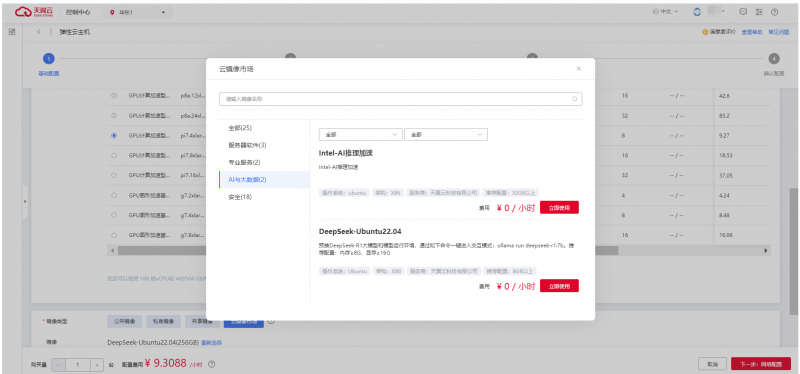Click the search magnifier icon in image search box
The image size is (800, 374).
click(574, 99)
